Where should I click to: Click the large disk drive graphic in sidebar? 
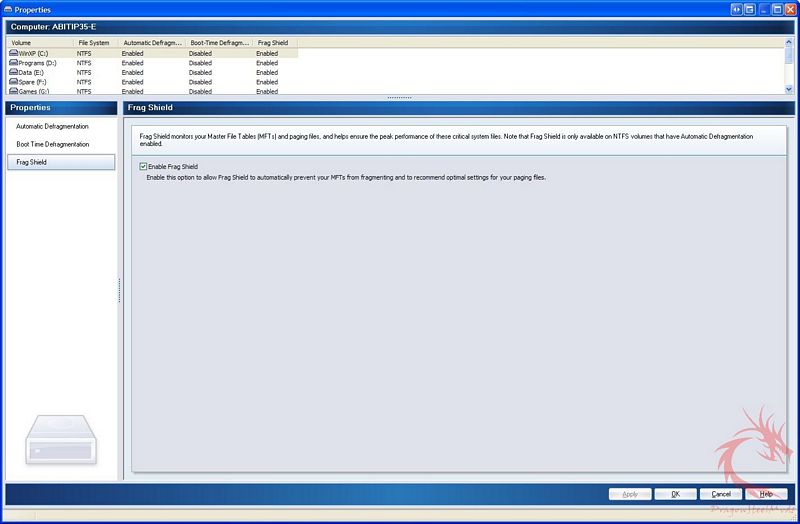pos(60,440)
